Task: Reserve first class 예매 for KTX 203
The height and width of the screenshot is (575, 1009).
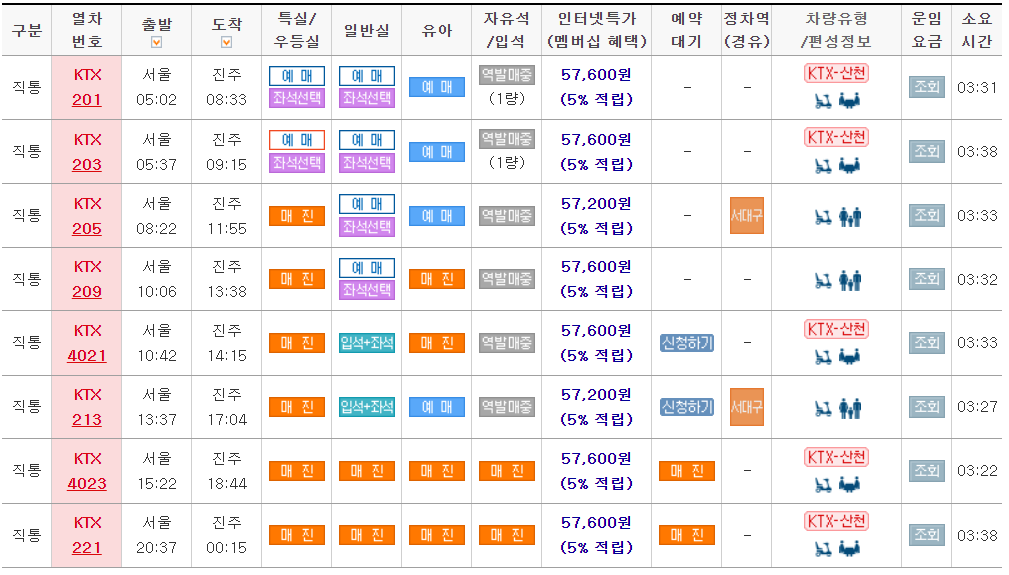Action: [297, 140]
